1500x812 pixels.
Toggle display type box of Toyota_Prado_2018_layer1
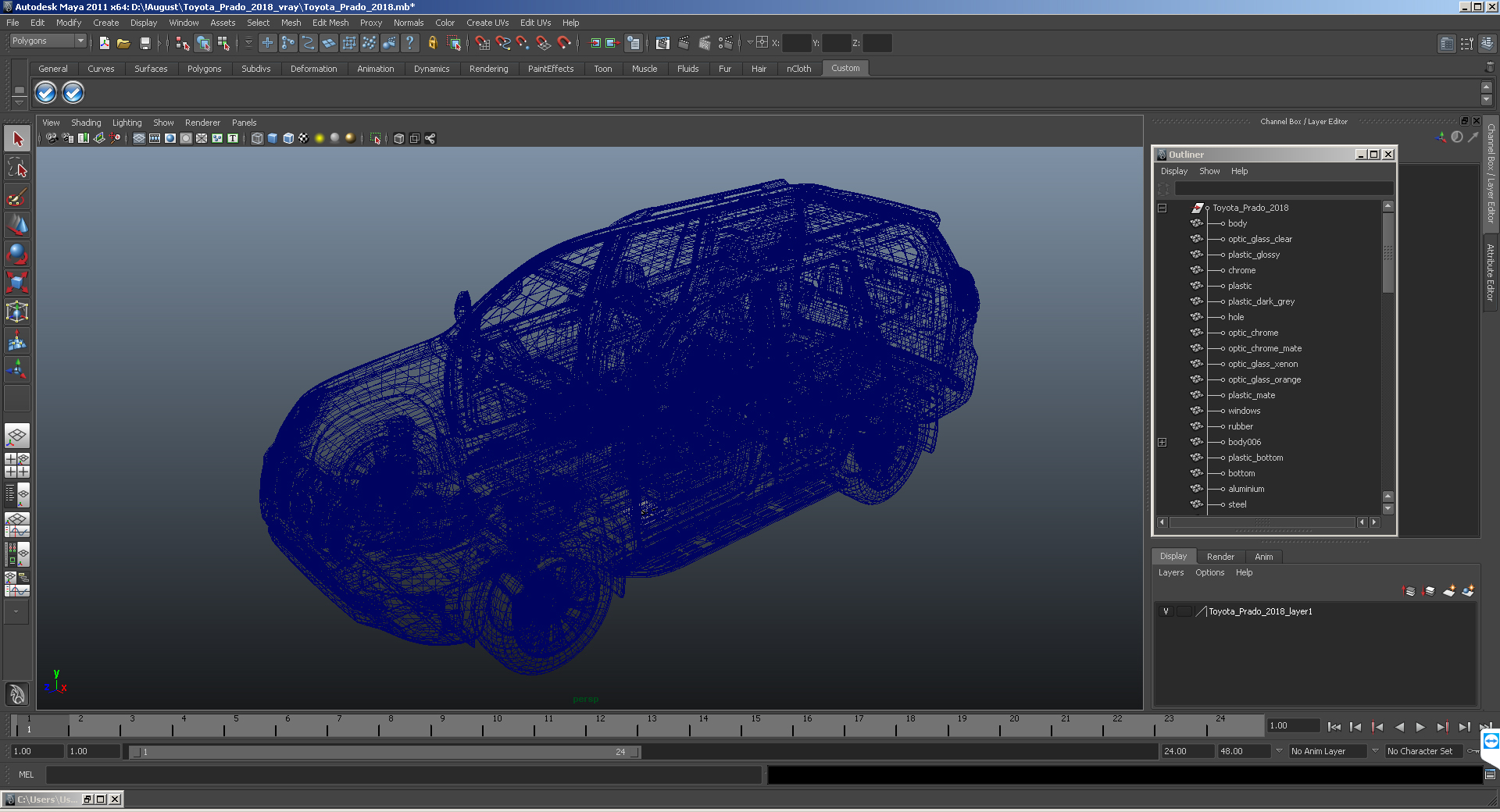1184,611
